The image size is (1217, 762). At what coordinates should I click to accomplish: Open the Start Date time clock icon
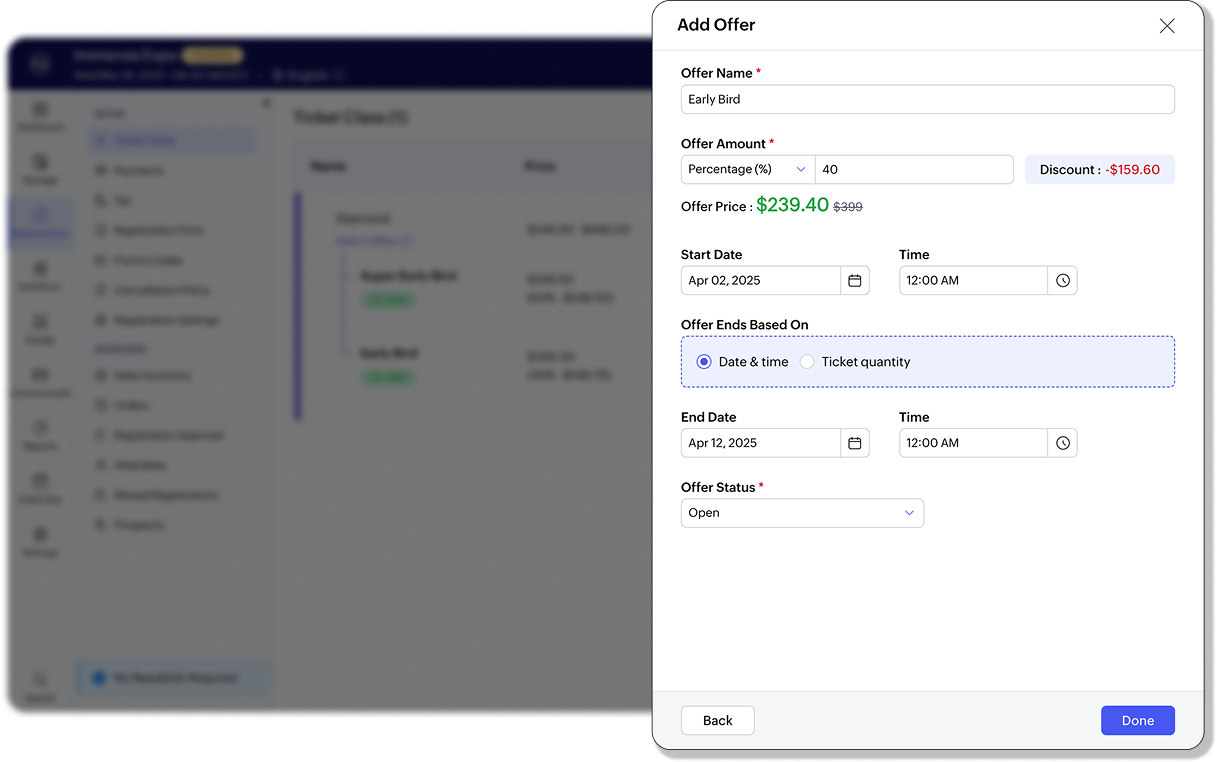(1063, 281)
